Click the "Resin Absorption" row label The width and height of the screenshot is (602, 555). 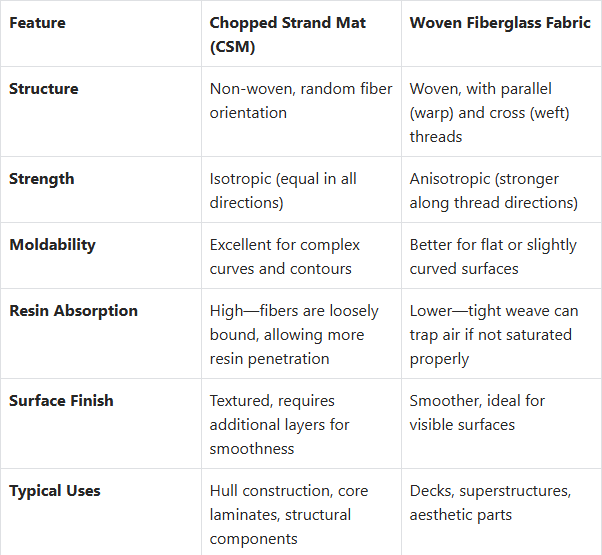(74, 311)
